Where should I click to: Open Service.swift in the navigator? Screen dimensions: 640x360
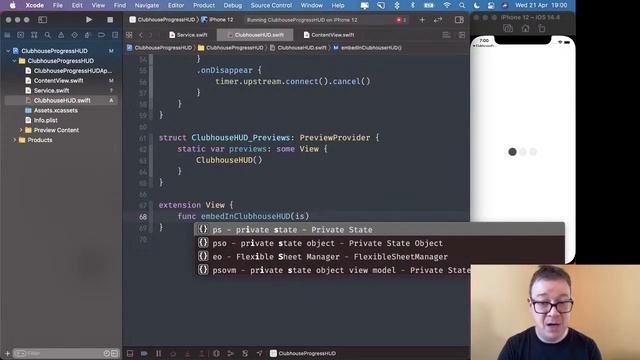point(47,91)
